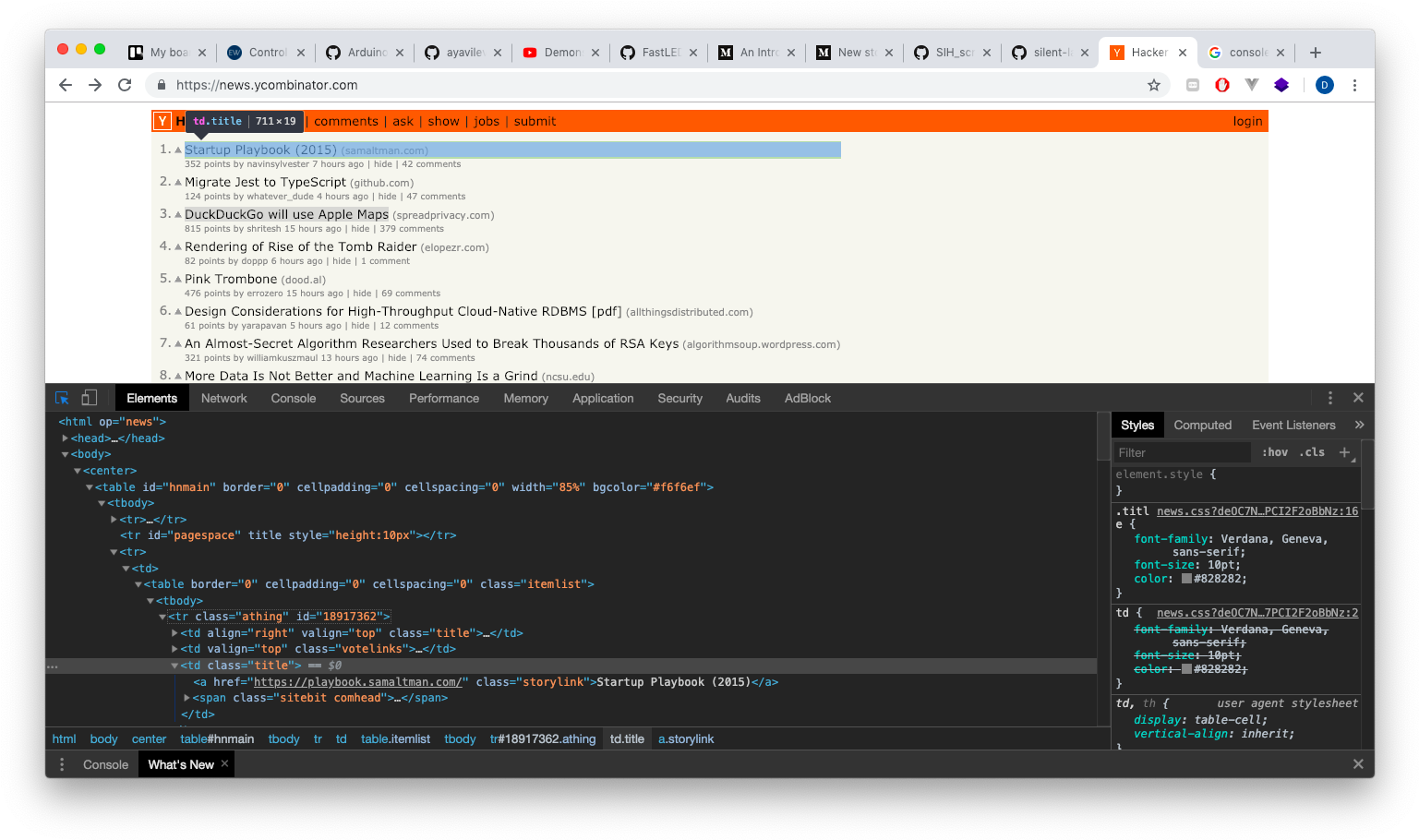
Task: Click the Vue devtools extension icon
Action: 1252,85
